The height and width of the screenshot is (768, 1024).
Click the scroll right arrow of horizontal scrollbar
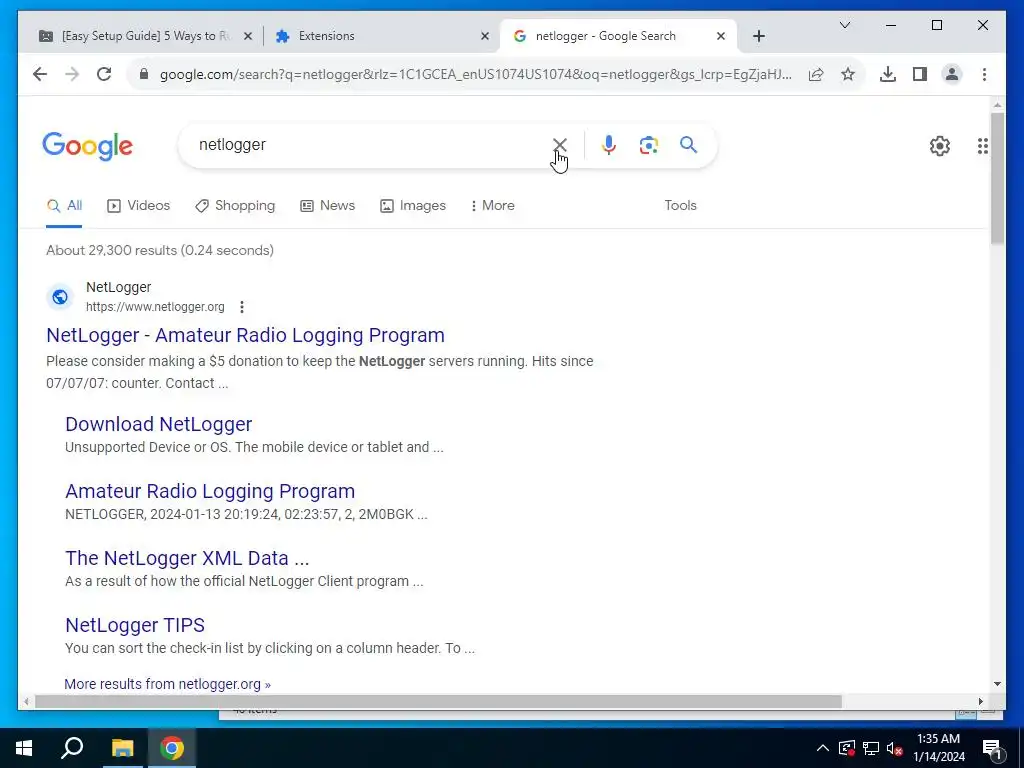pos(981,701)
